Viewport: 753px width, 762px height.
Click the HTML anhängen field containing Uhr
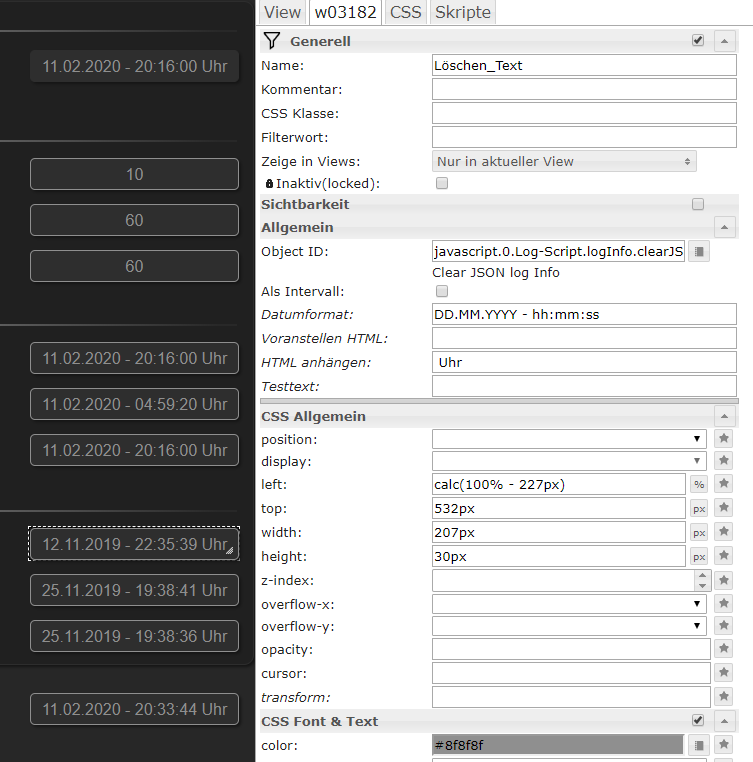pos(584,363)
